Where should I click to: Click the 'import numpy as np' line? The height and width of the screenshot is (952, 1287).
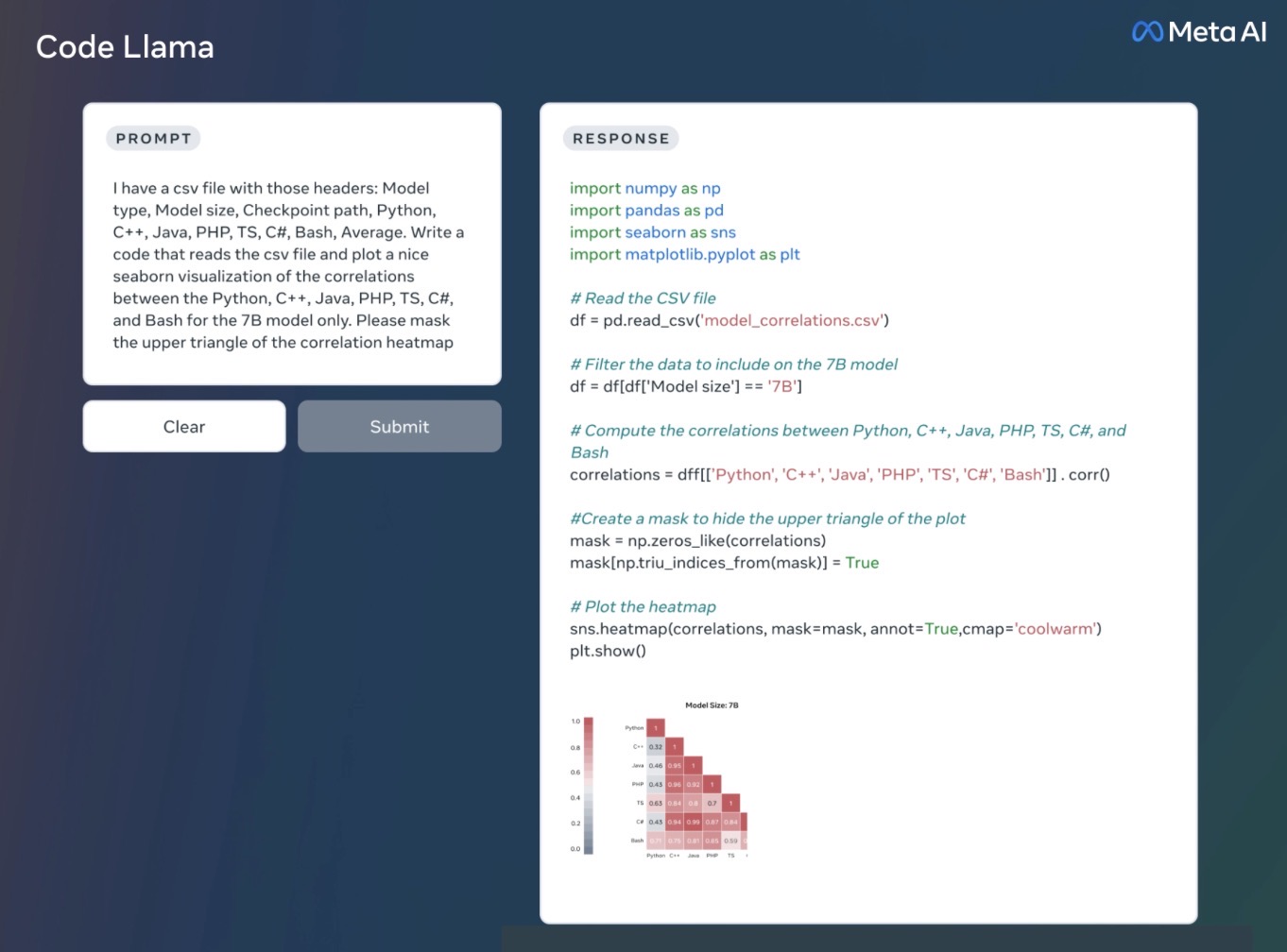(x=645, y=188)
